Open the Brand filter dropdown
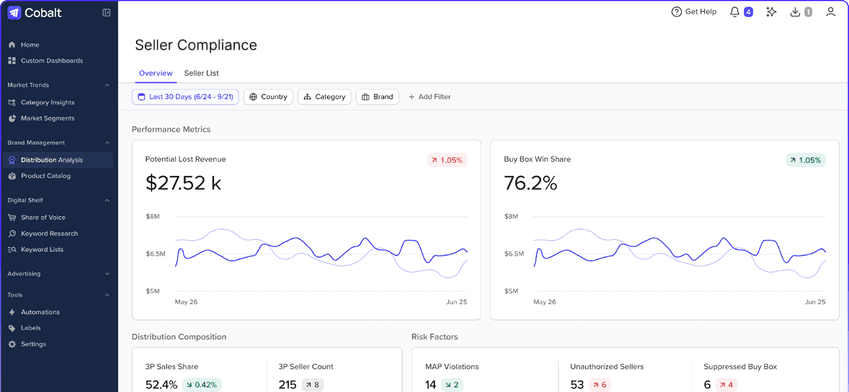Image resolution: width=849 pixels, height=392 pixels. pos(377,97)
